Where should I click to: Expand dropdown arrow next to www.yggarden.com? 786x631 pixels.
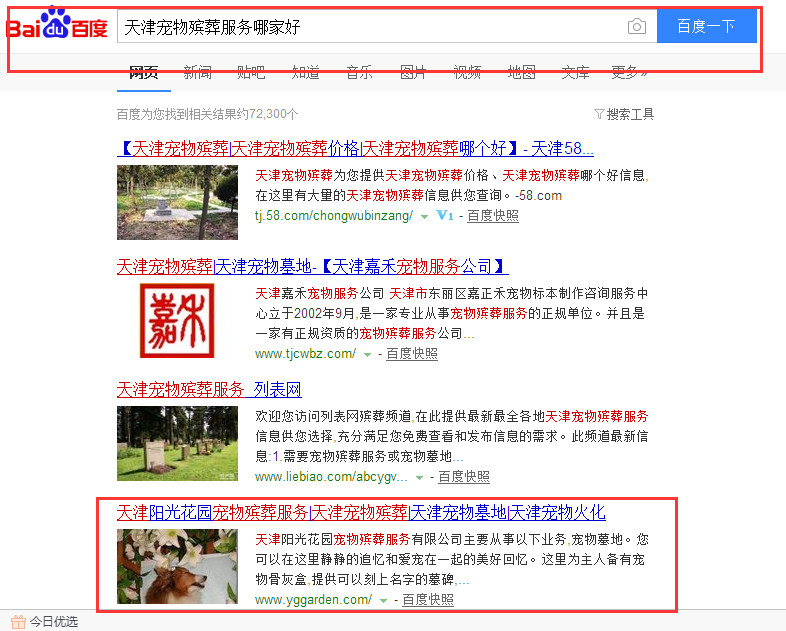[383, 601]
